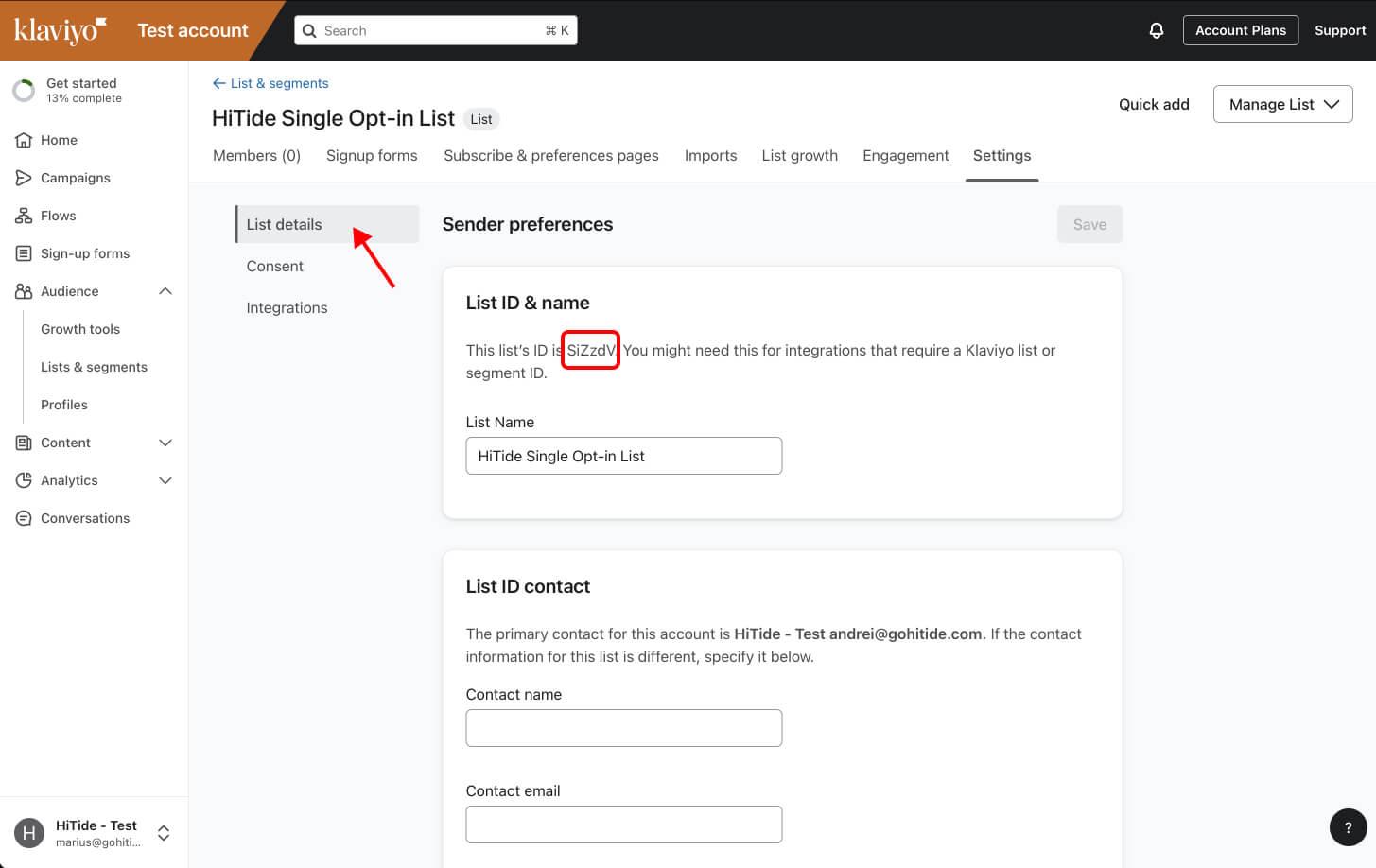Expand the Analytics section chevron

165,480
